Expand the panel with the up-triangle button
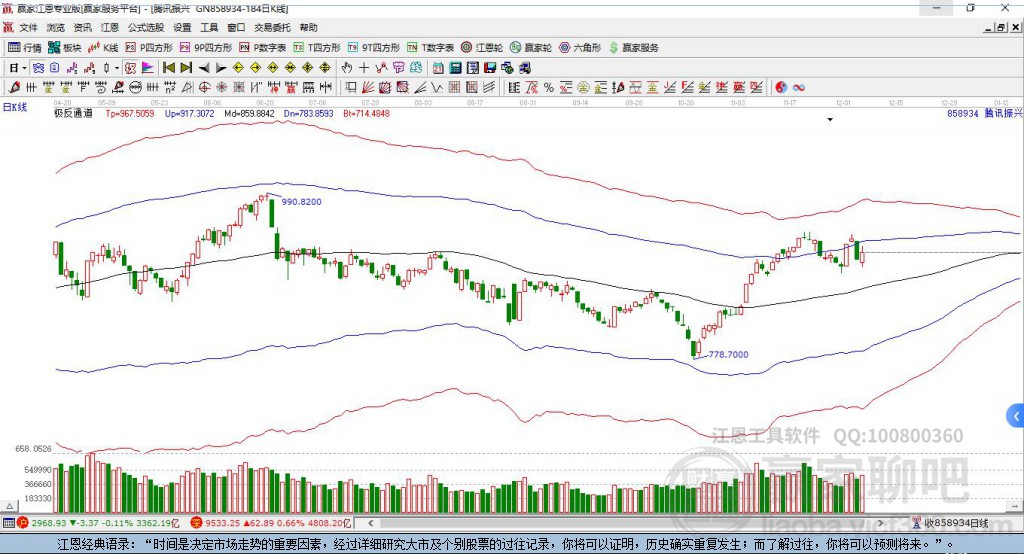This screenshot has width=1024, height=554. coord(9,506)
